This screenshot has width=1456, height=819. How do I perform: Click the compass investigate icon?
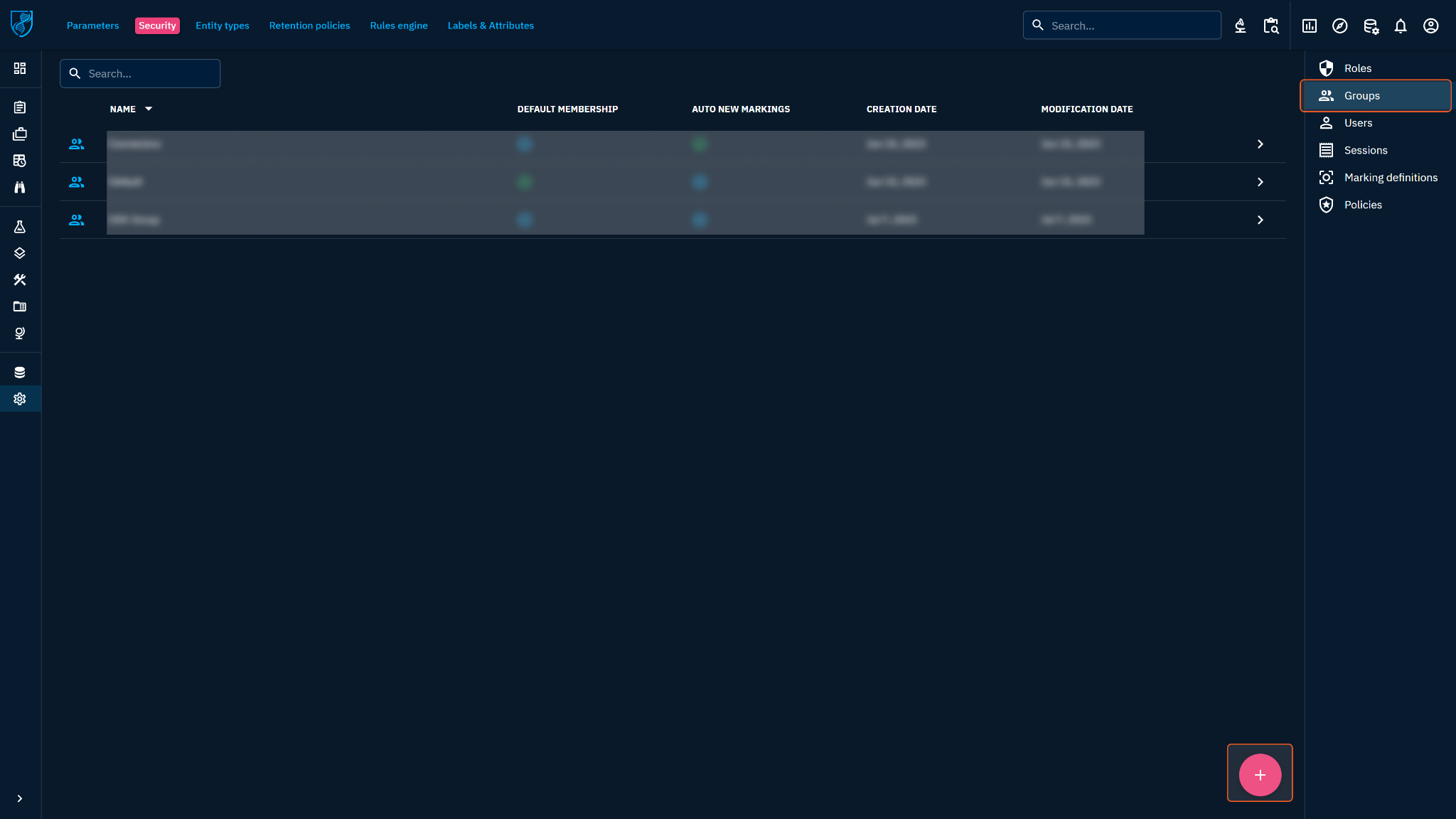(1339, 26)
